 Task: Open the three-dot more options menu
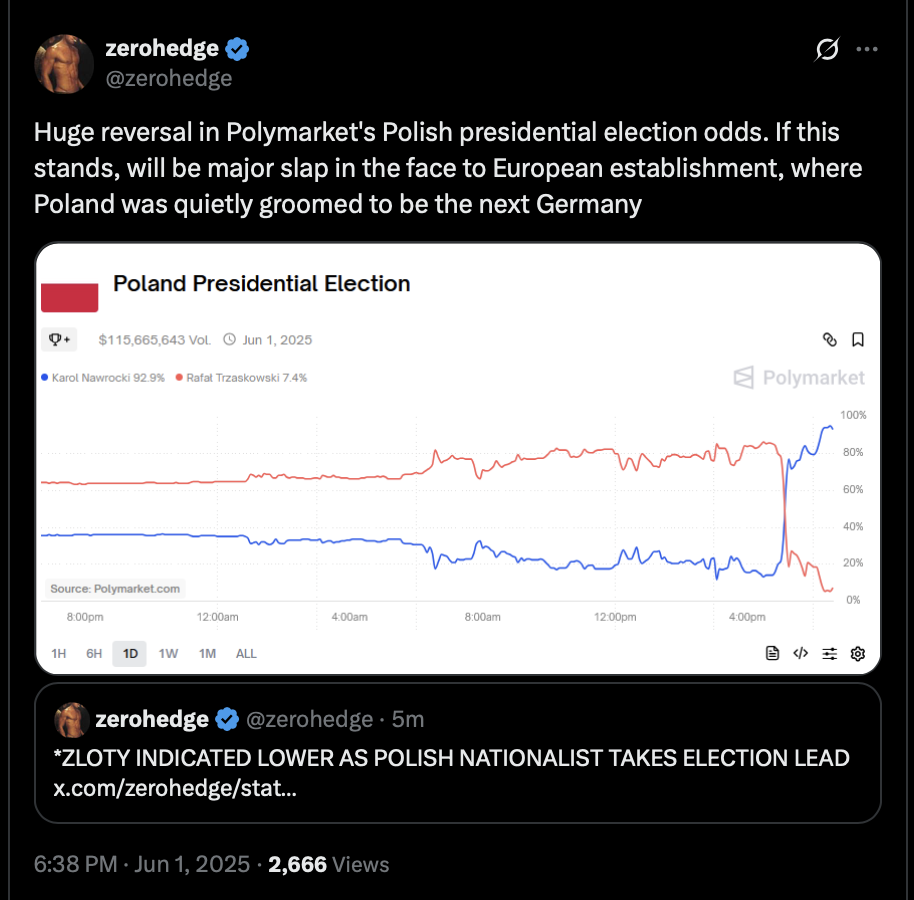pos(867,50)
